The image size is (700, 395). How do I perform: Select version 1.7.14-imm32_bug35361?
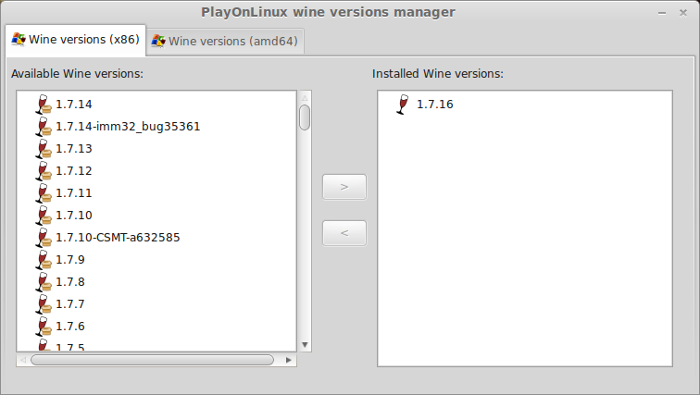tap(128, 127)
